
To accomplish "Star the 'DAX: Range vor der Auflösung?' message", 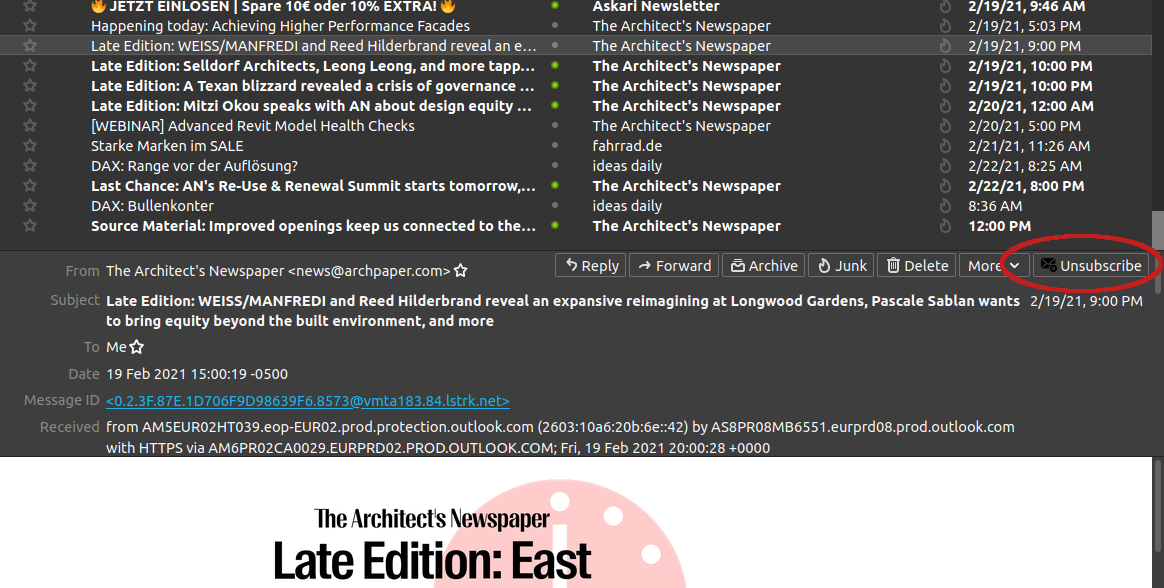I will (x=30, y=166).
